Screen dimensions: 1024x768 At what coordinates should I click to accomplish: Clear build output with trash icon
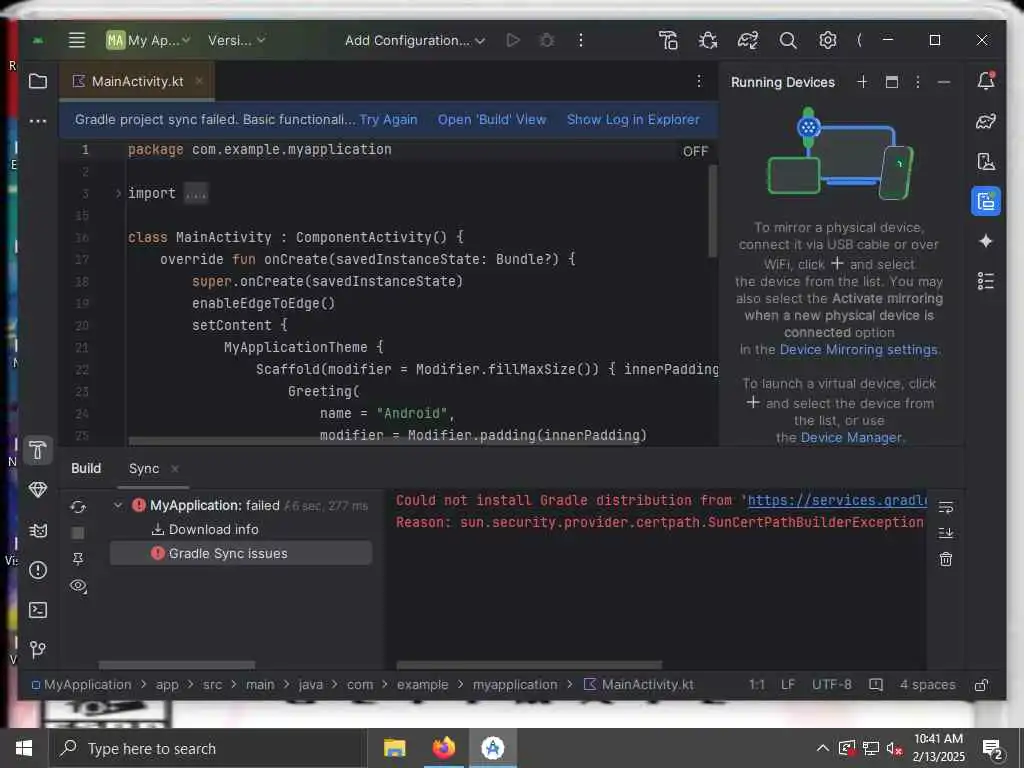pos(946,559)
